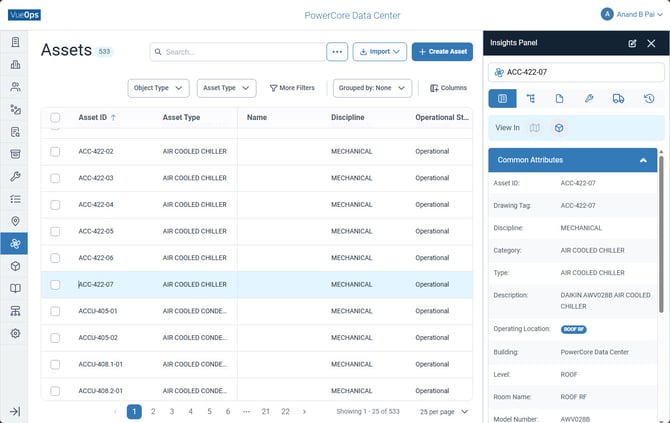Open the Columns chooser
Viewport: 670px width, 423px height.
pos(448,88)
